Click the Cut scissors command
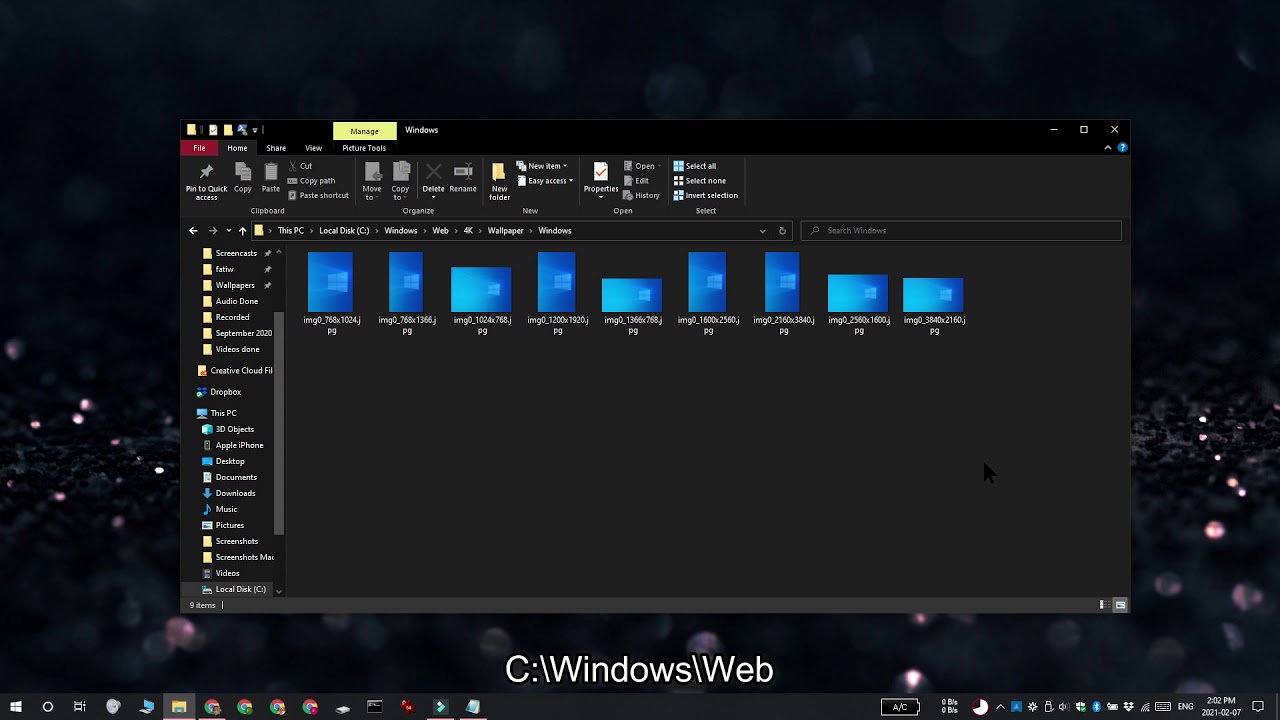1280x720 pixels. pyautogui.click(x=300, y=166)
